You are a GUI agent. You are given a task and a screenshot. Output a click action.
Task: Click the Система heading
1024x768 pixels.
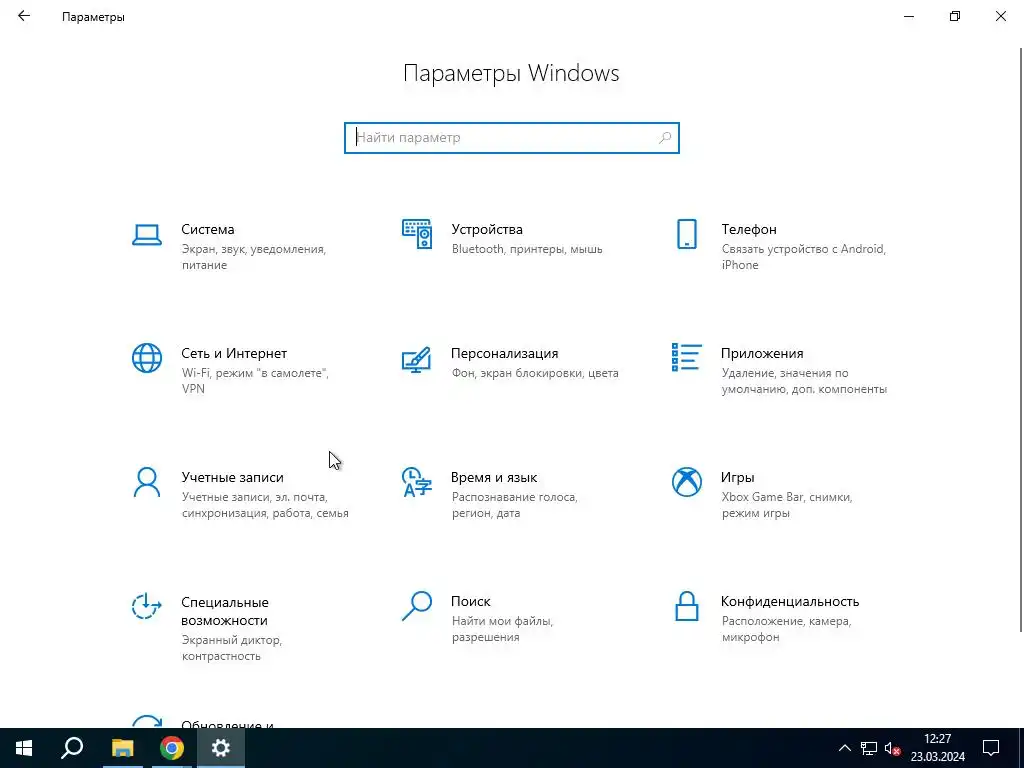point(208,229)
